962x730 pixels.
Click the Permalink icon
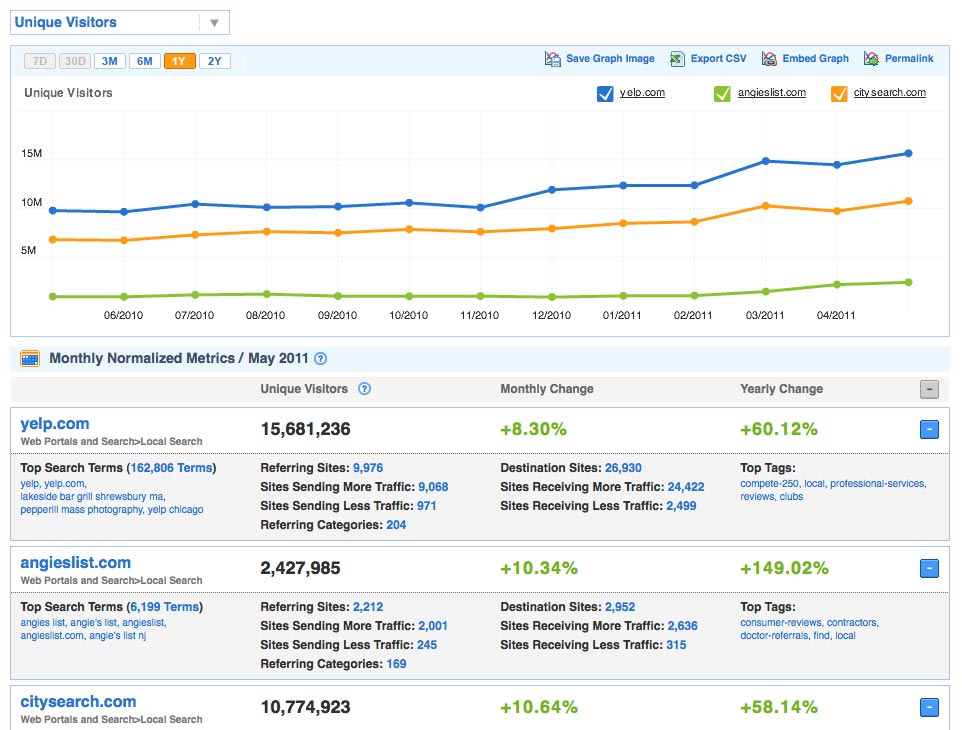coord(871,59)
